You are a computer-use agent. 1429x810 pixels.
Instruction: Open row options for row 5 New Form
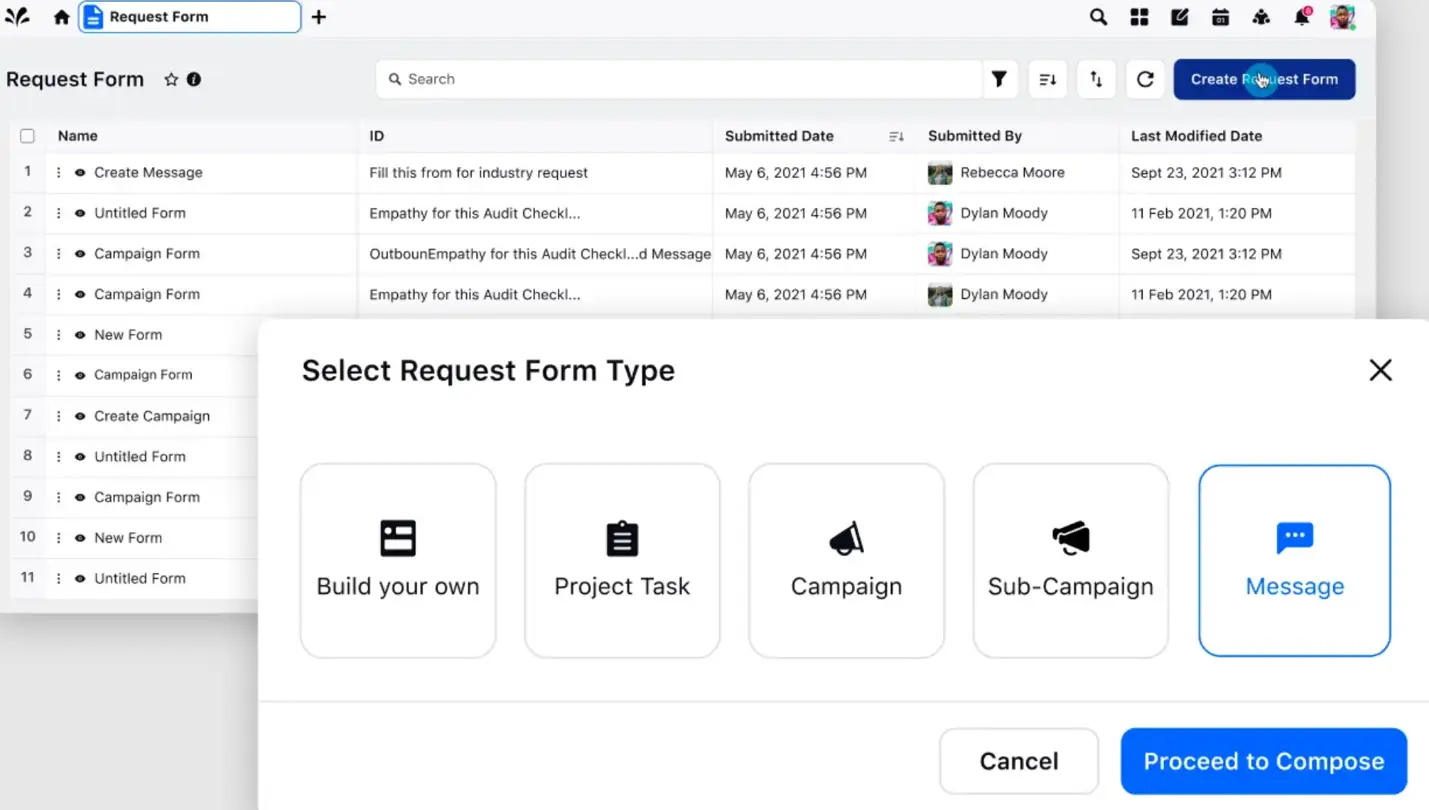[x=59, y=335]
